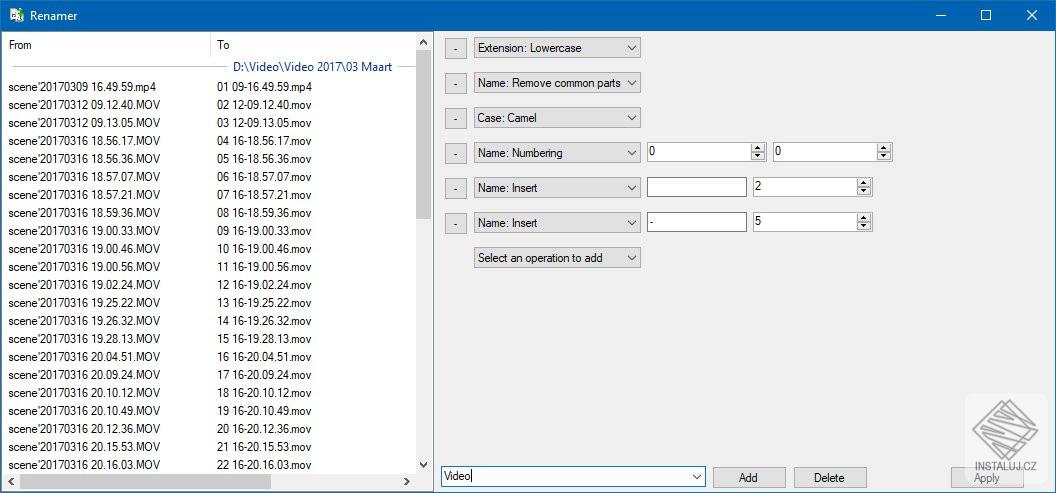Increase the Insert position 2 spinner
Image resolution: width=1056 pixels, height=493 pixels.
pyautogui.click(x=864, y=184)
